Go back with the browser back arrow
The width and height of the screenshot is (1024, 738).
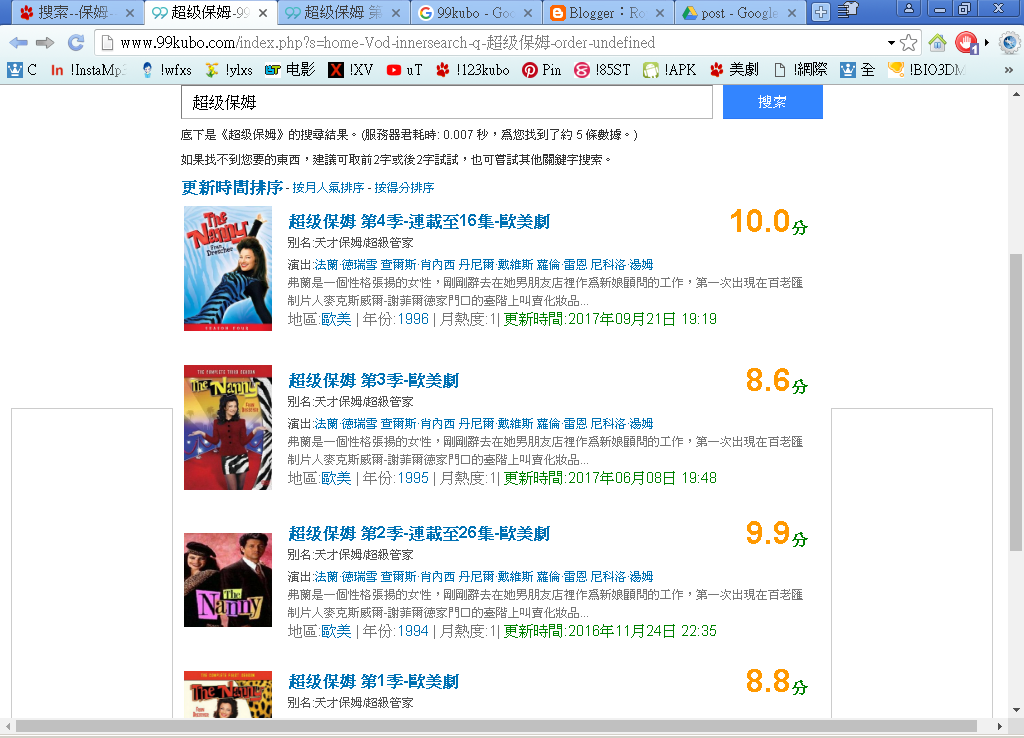(18, 43)
